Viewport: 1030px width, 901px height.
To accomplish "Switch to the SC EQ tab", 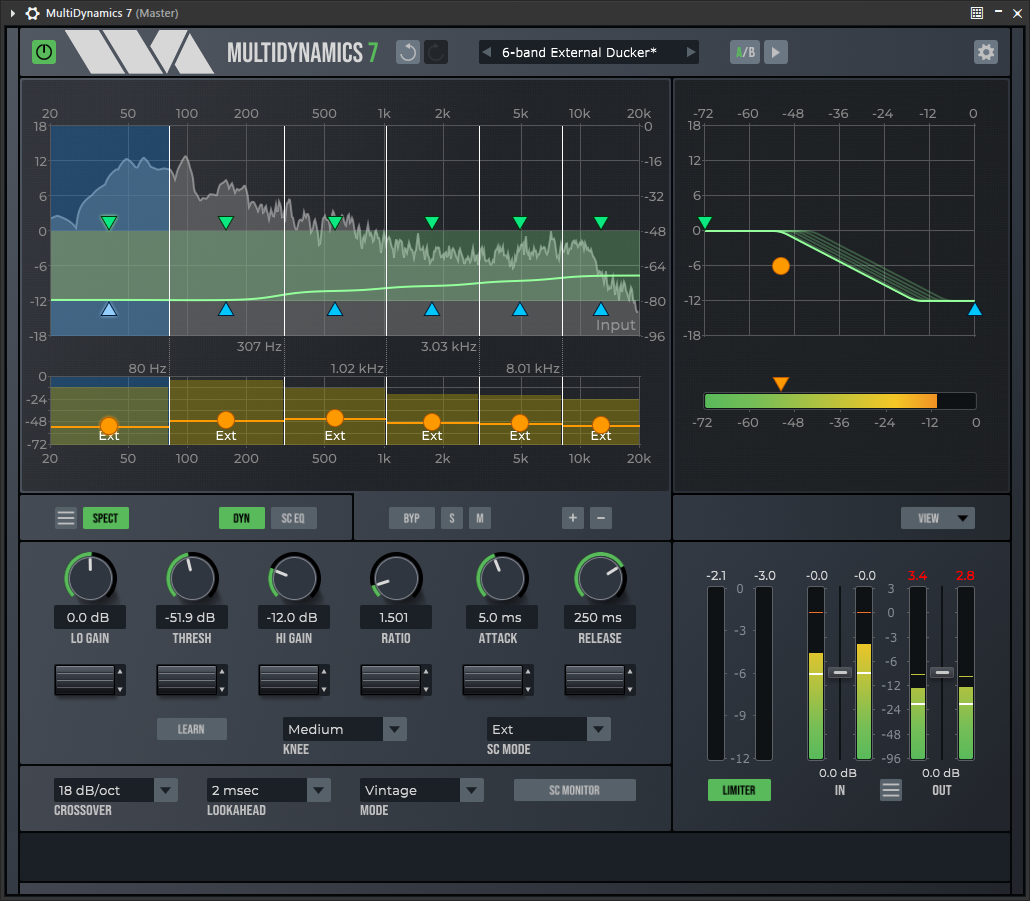I will tap(293, 518).
